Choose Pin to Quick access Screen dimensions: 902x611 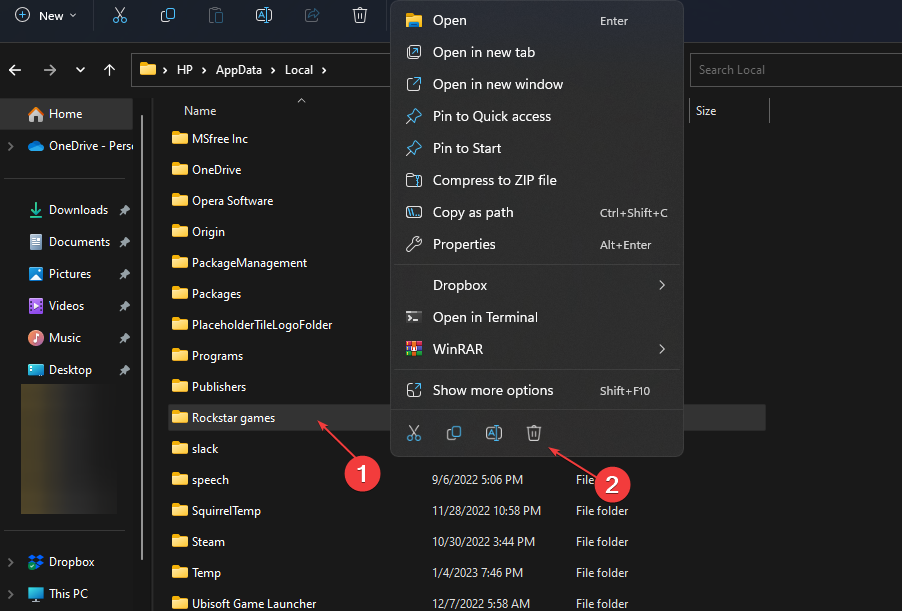[537, 116]
